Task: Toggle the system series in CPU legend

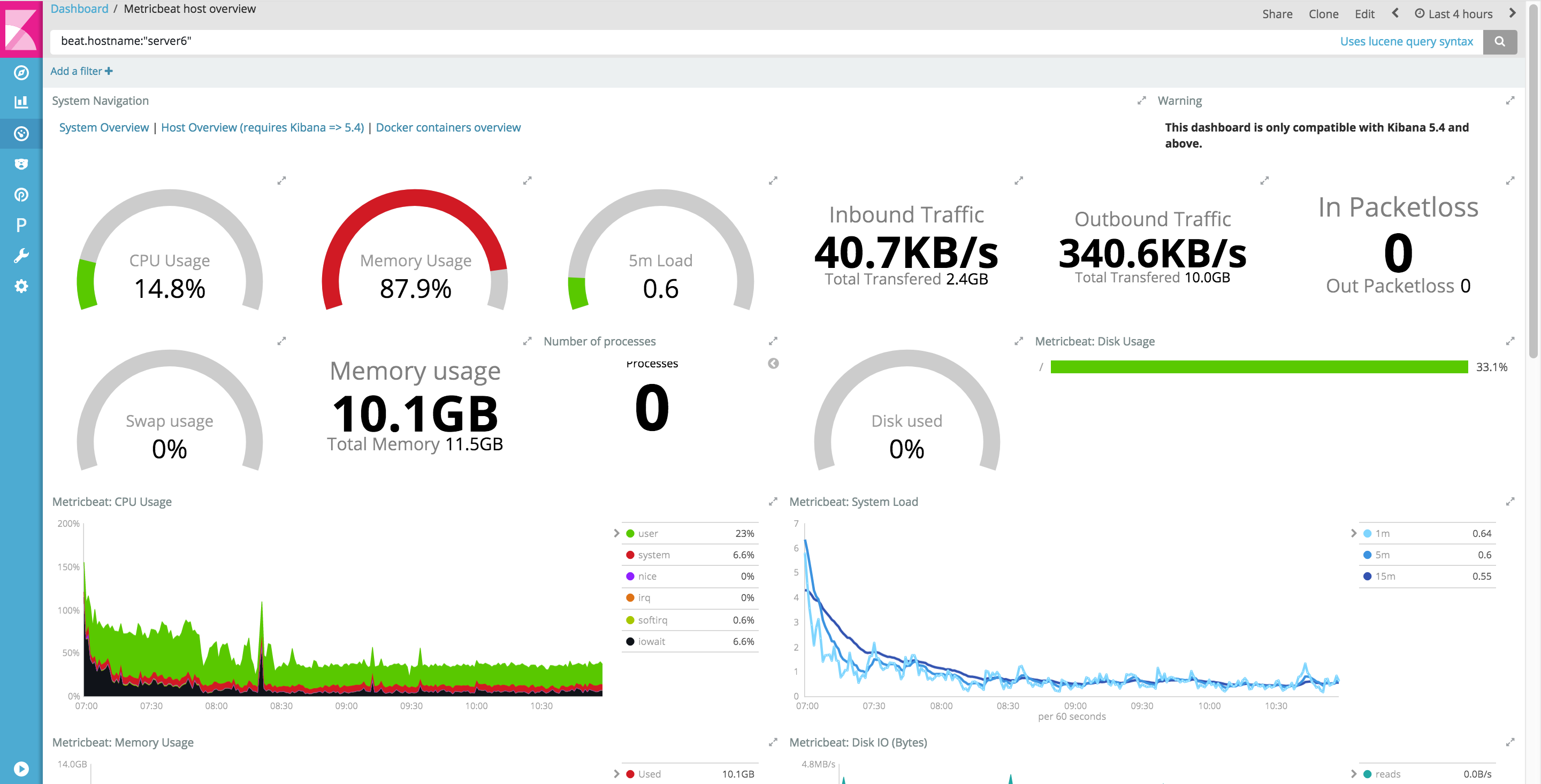Action: click(690, 555)
